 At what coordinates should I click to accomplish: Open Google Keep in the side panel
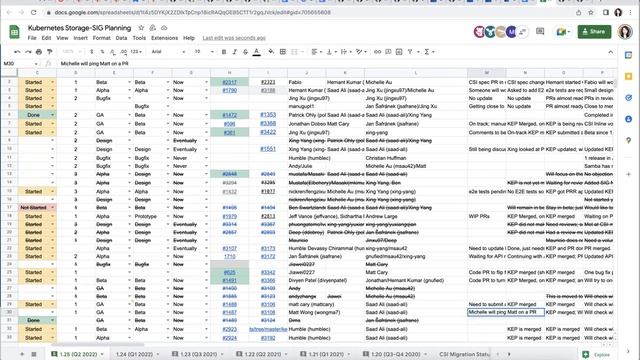[x=629, y=76]
